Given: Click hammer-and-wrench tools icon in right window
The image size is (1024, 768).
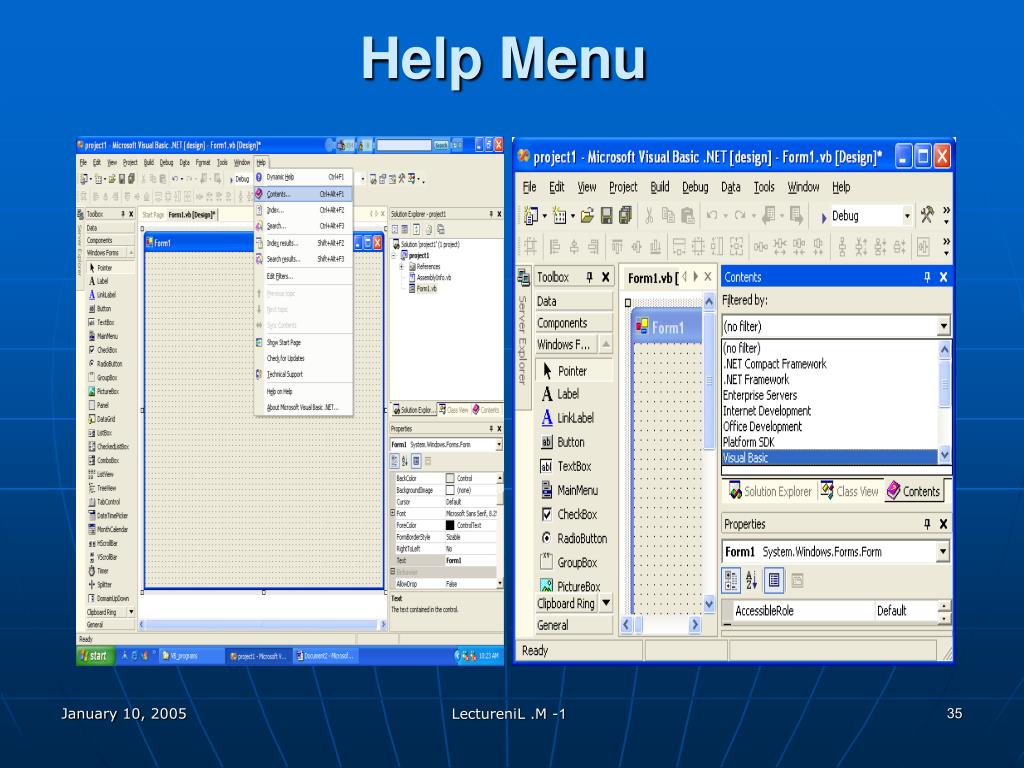Looking at the screenshot, I should tap(927, 214).
